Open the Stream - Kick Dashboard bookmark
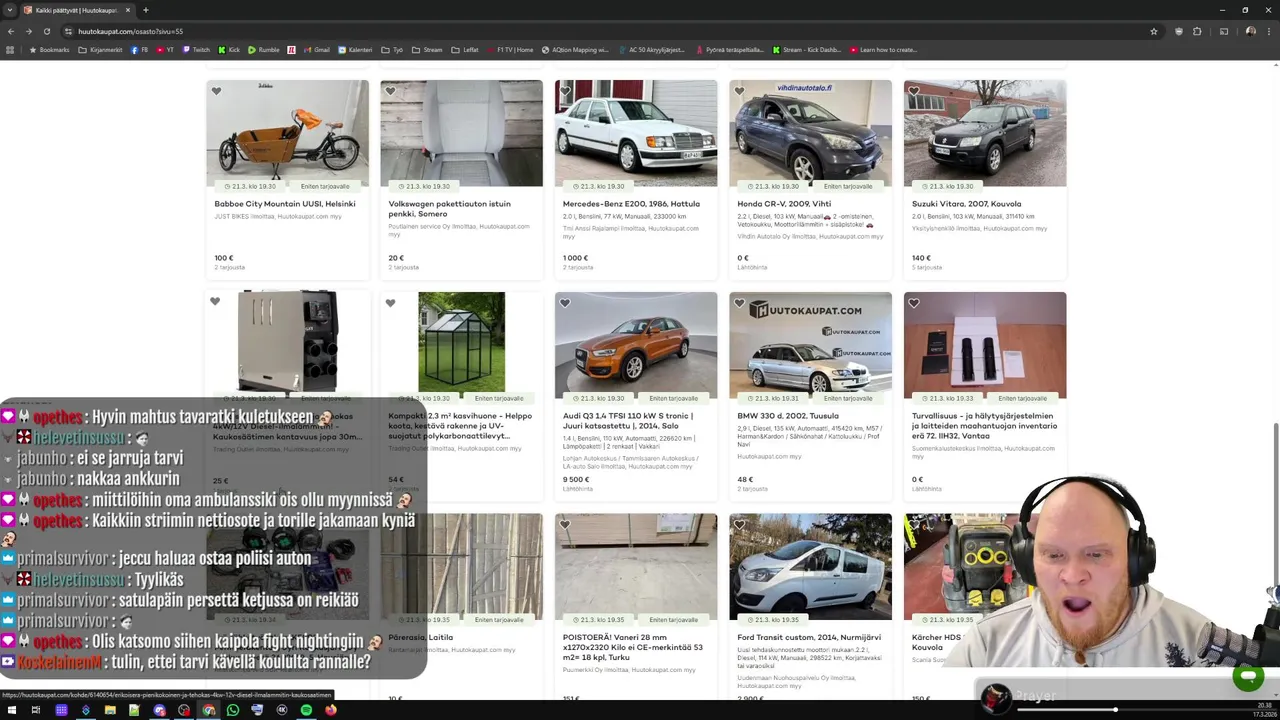The height and width of the screenshot is (720, 1280). coord(807,50)
